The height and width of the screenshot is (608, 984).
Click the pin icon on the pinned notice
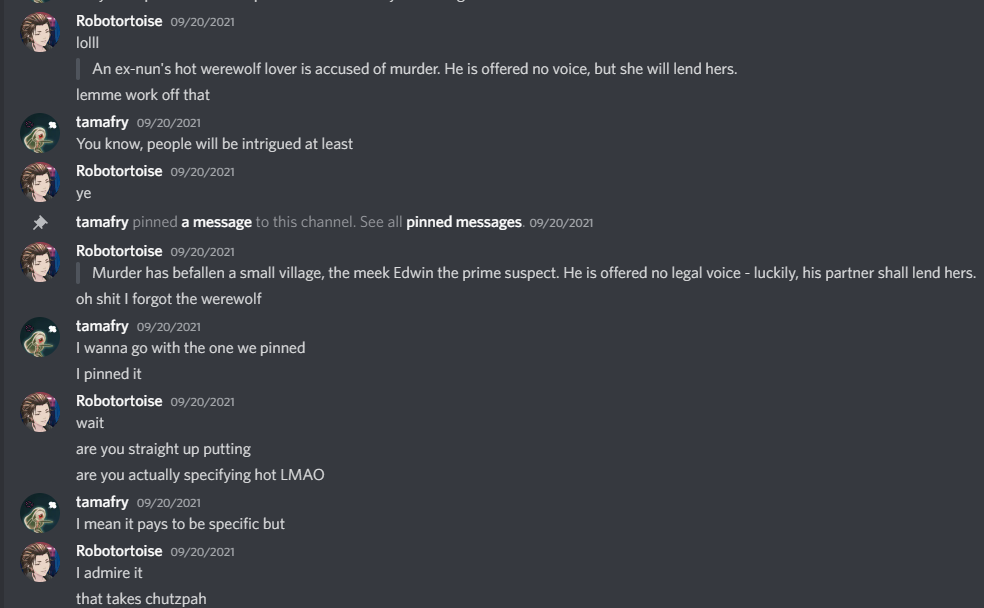[x=40, y=222]
